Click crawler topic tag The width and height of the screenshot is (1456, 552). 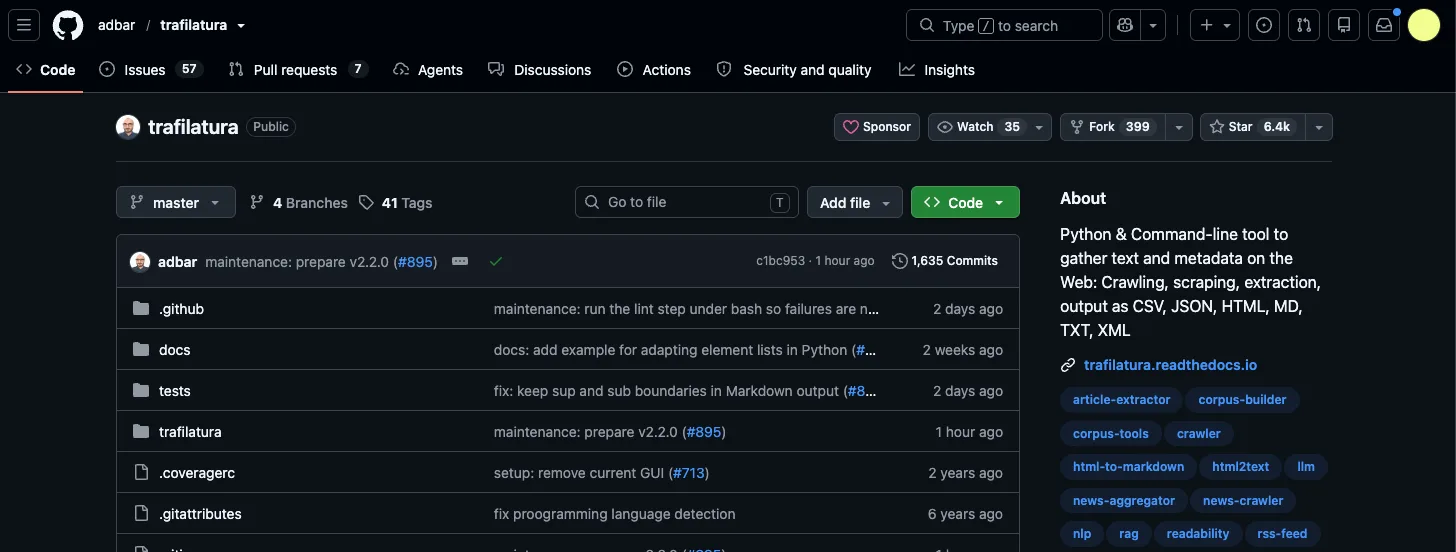(x=1199, y=434)
